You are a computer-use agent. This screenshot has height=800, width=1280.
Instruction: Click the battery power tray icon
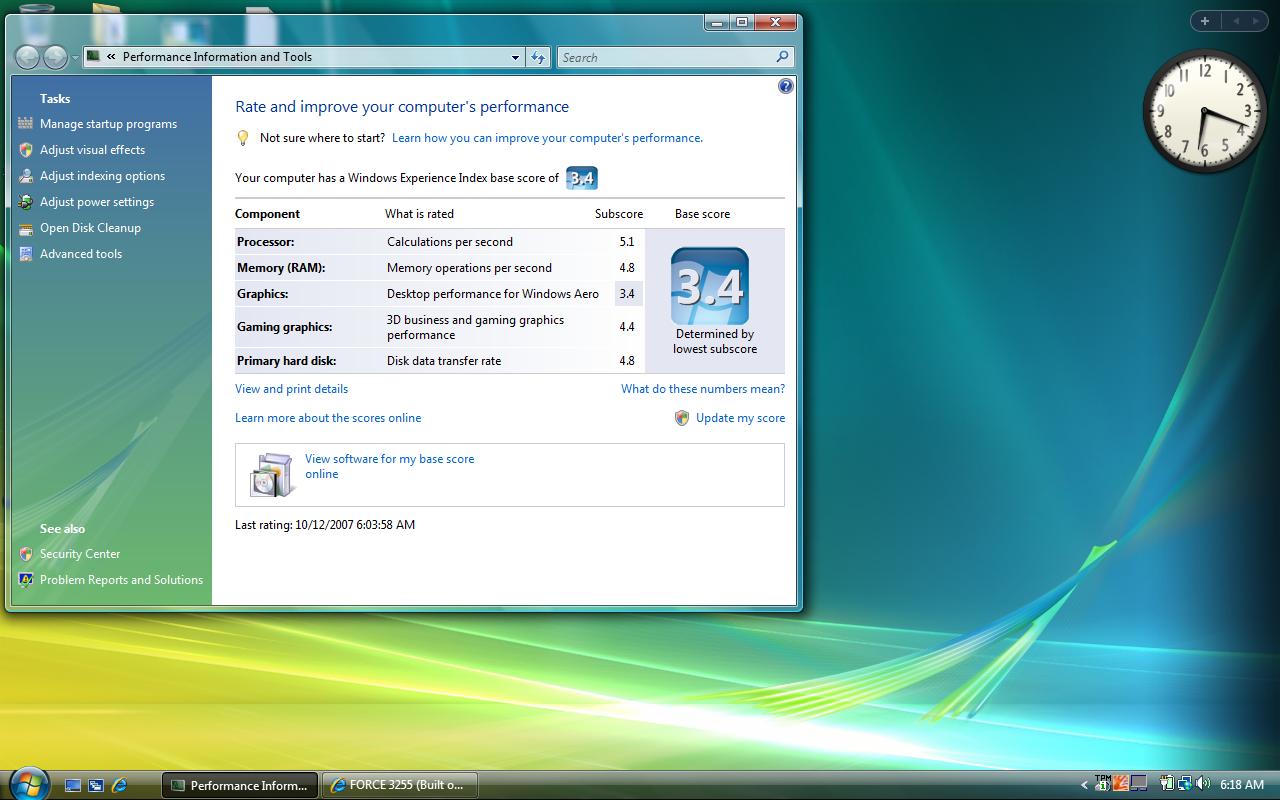tap(1166, 784)
